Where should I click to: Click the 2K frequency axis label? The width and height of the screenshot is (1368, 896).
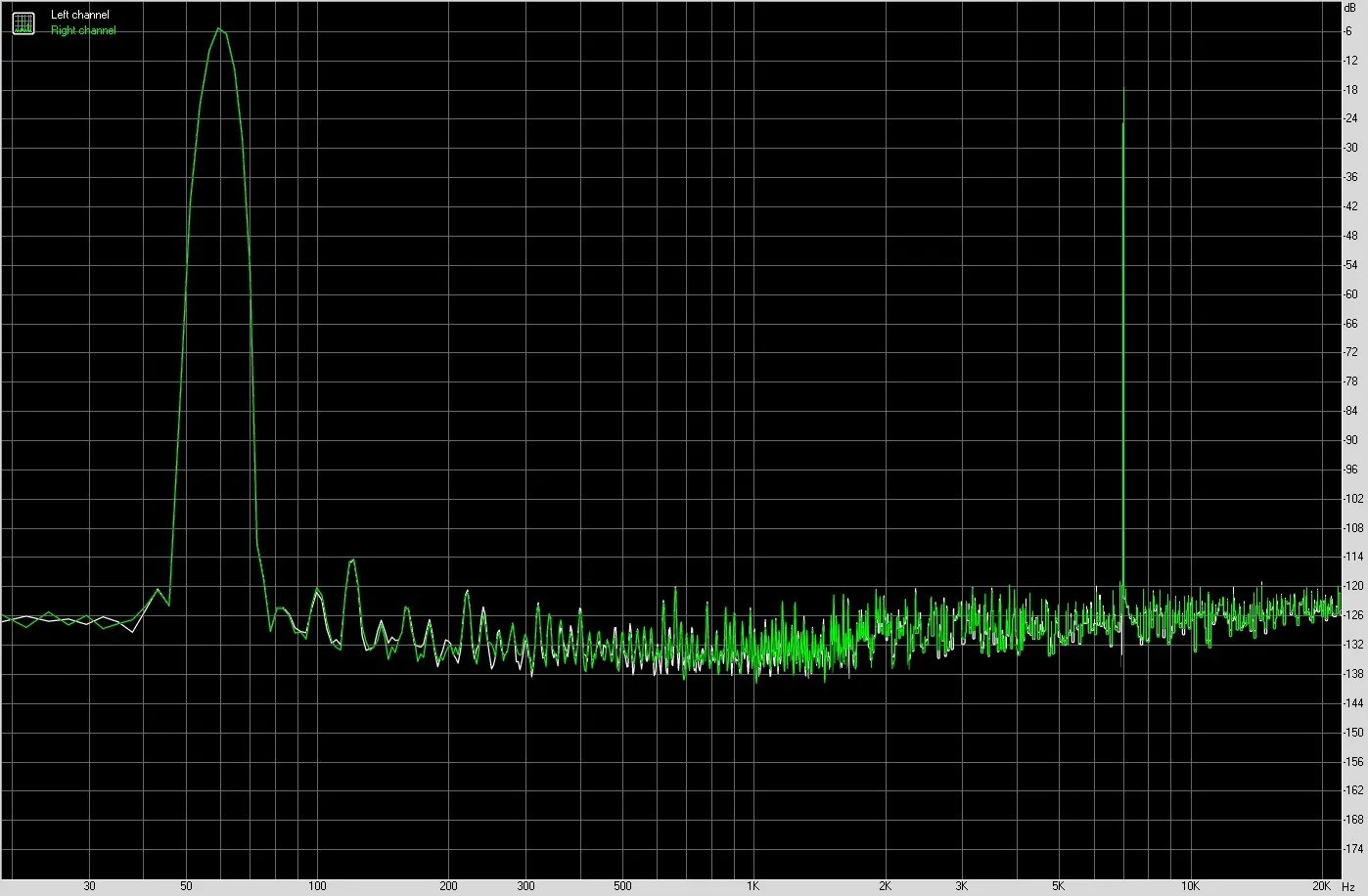pyautogui.click(x=885, y=886)
